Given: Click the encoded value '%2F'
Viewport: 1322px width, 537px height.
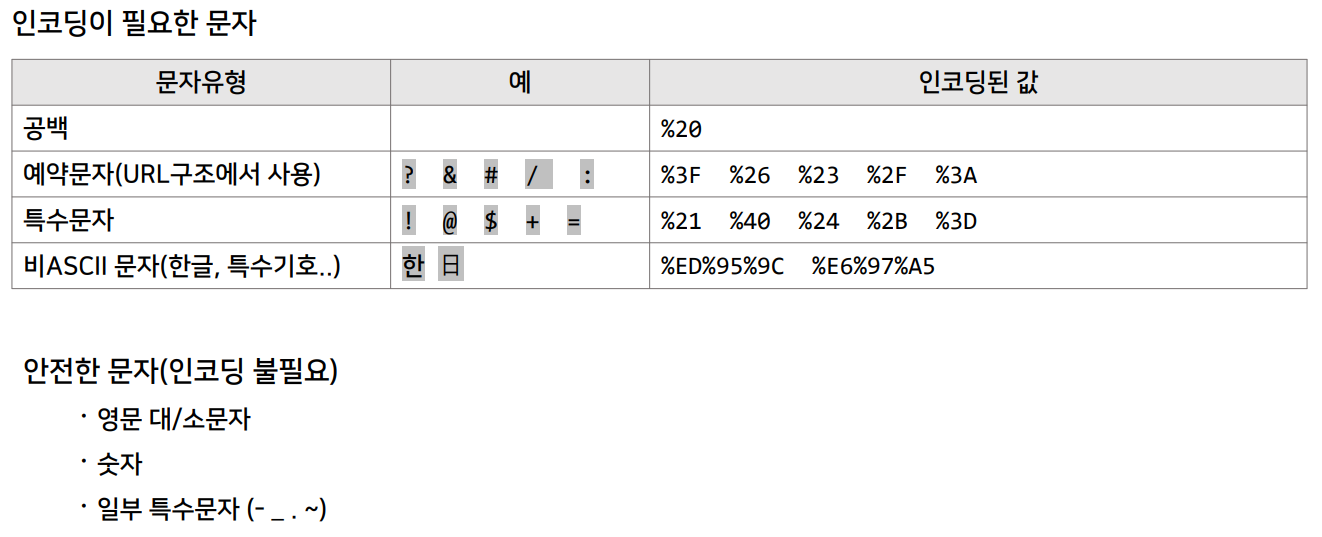Looking at the screenshot, I should [x=887, y=175].
